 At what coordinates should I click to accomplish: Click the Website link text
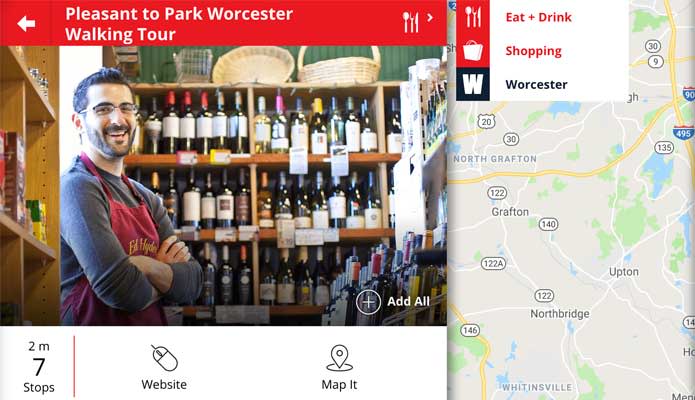click(x=164, y=384)
